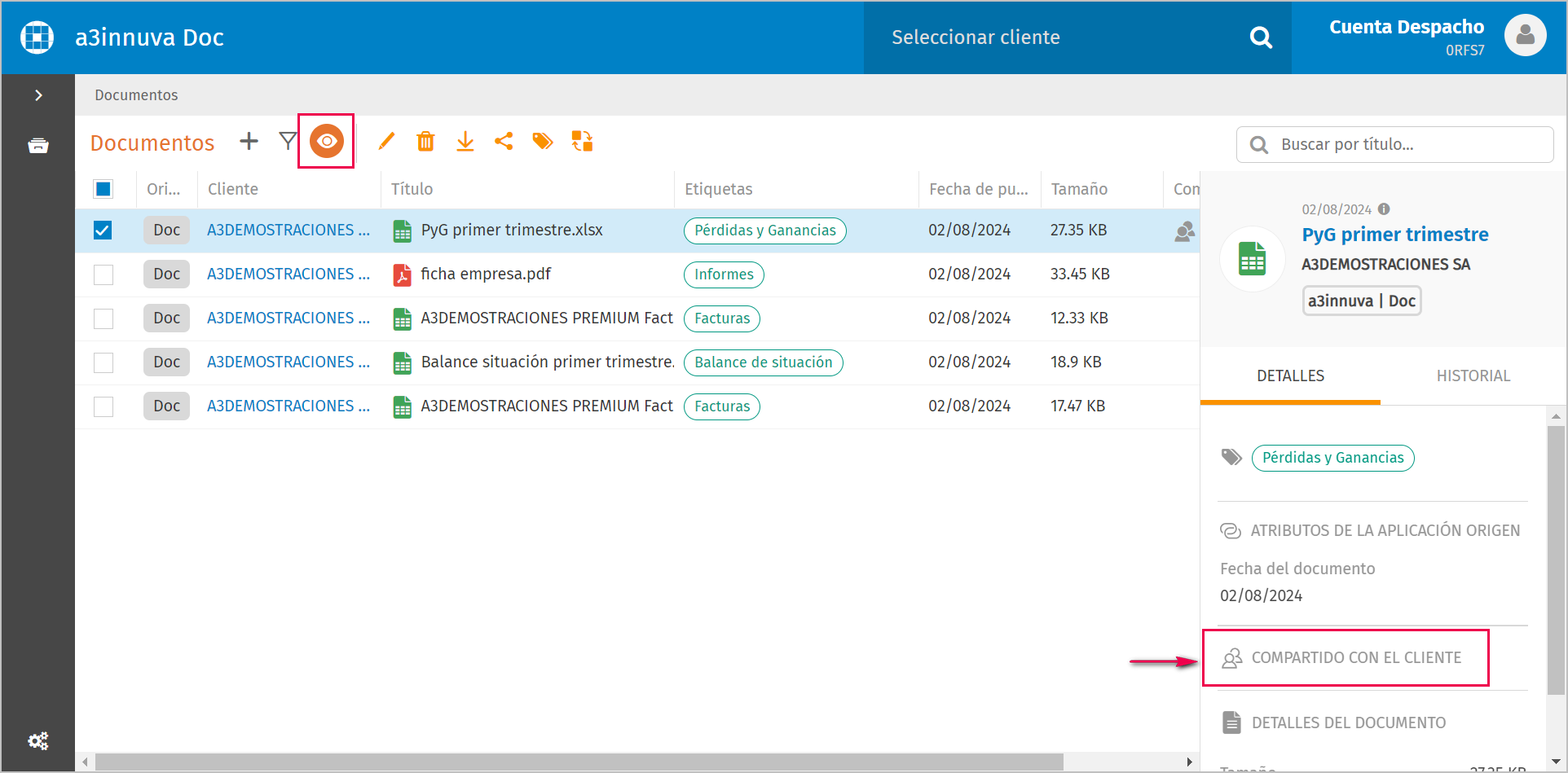Click the Buscar por título search field
Screen dimensions: 1568x773
(1394, 144)
